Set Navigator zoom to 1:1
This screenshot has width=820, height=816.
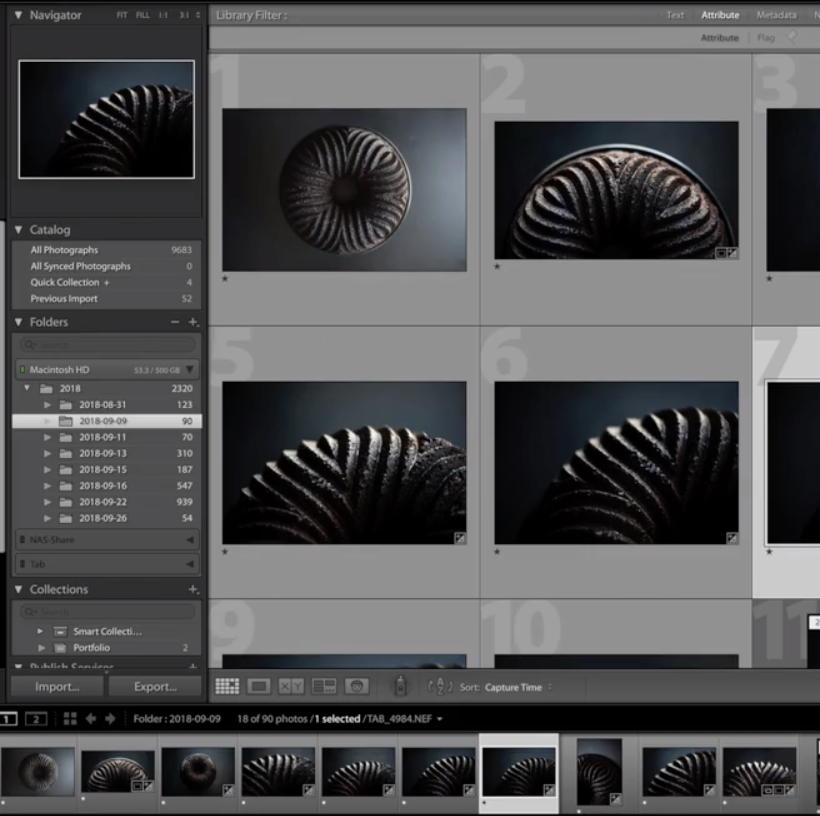(x=163, y=15)
